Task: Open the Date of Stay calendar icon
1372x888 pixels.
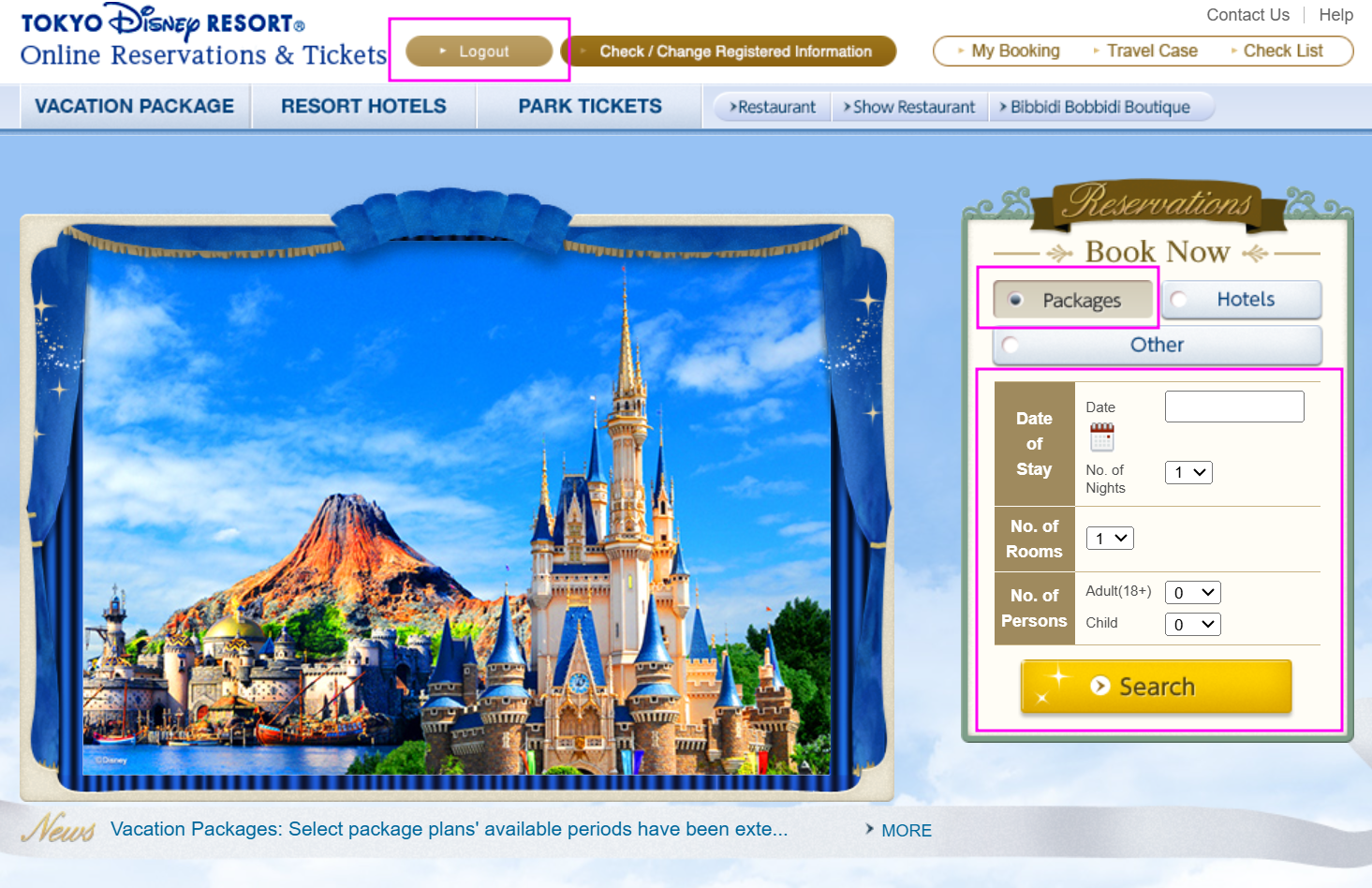Action: click(x=1101, y=437)
